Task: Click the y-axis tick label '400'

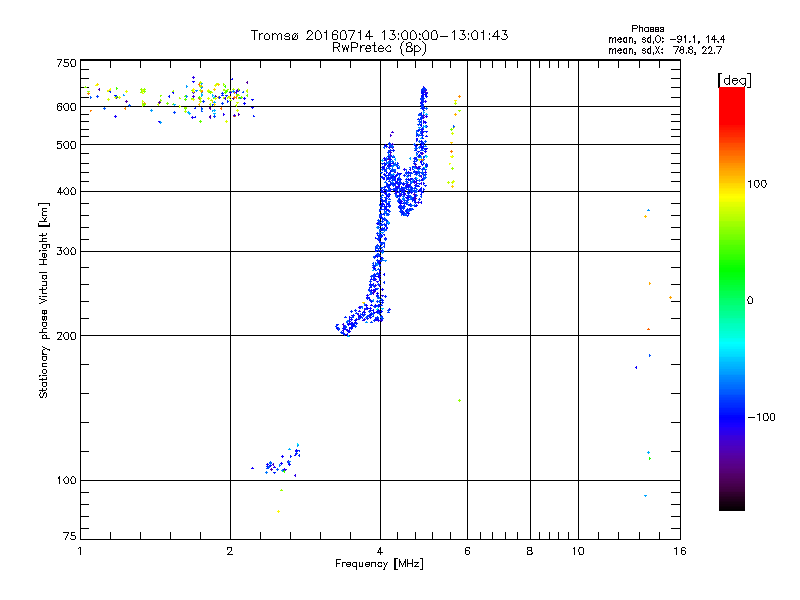Action: coord(66,191)
